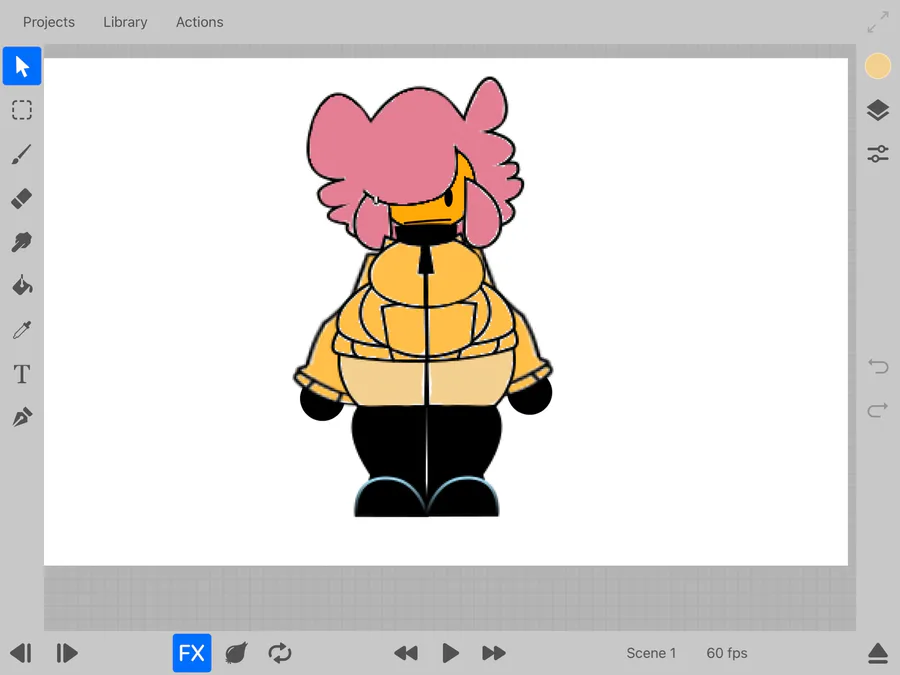Image resolution: width=900 pixels, height=675 pixels.
Task: Select the Brush tool
Action: pos(22,154)
